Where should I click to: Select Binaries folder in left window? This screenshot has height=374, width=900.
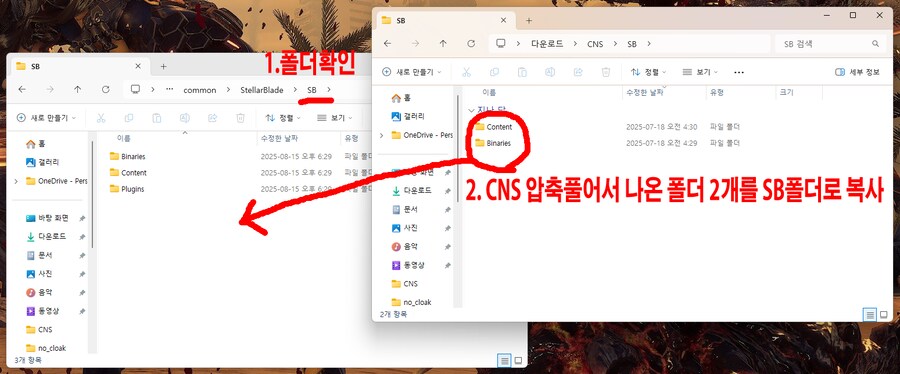point(133,156)
